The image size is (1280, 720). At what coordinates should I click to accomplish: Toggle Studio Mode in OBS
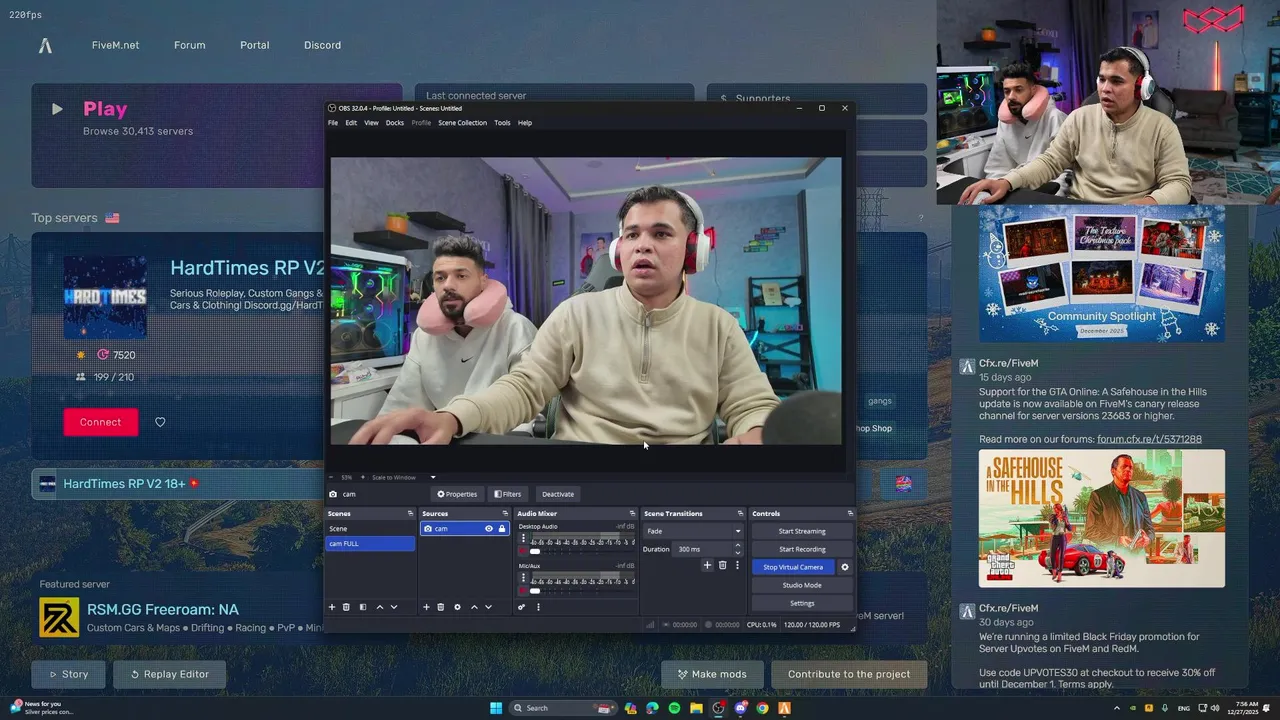pyautogui.click(x=802, y=585)
